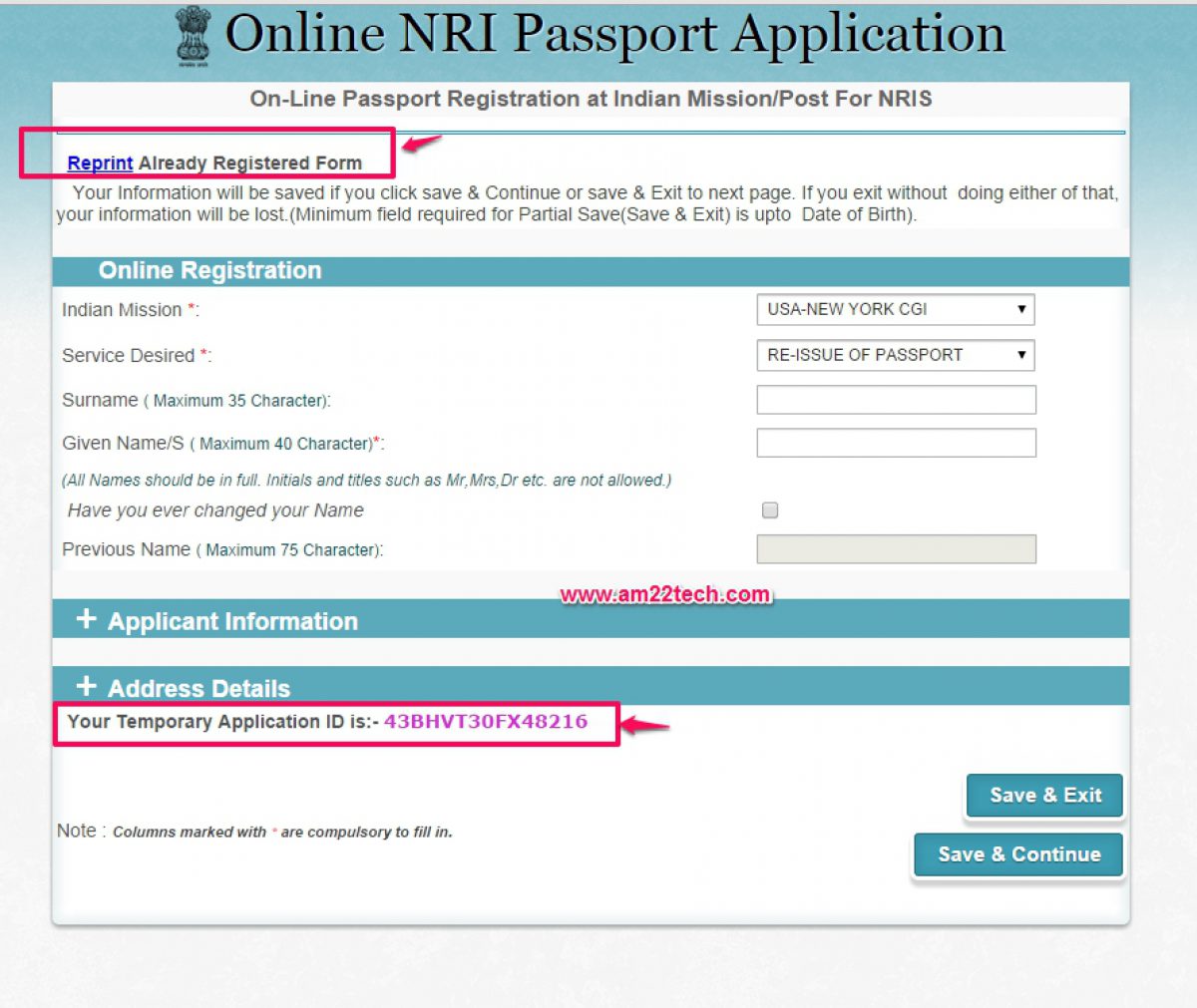Focus the Surname input field
This screenshot has height=1008, width=1197.
click(x=896, y=400)
